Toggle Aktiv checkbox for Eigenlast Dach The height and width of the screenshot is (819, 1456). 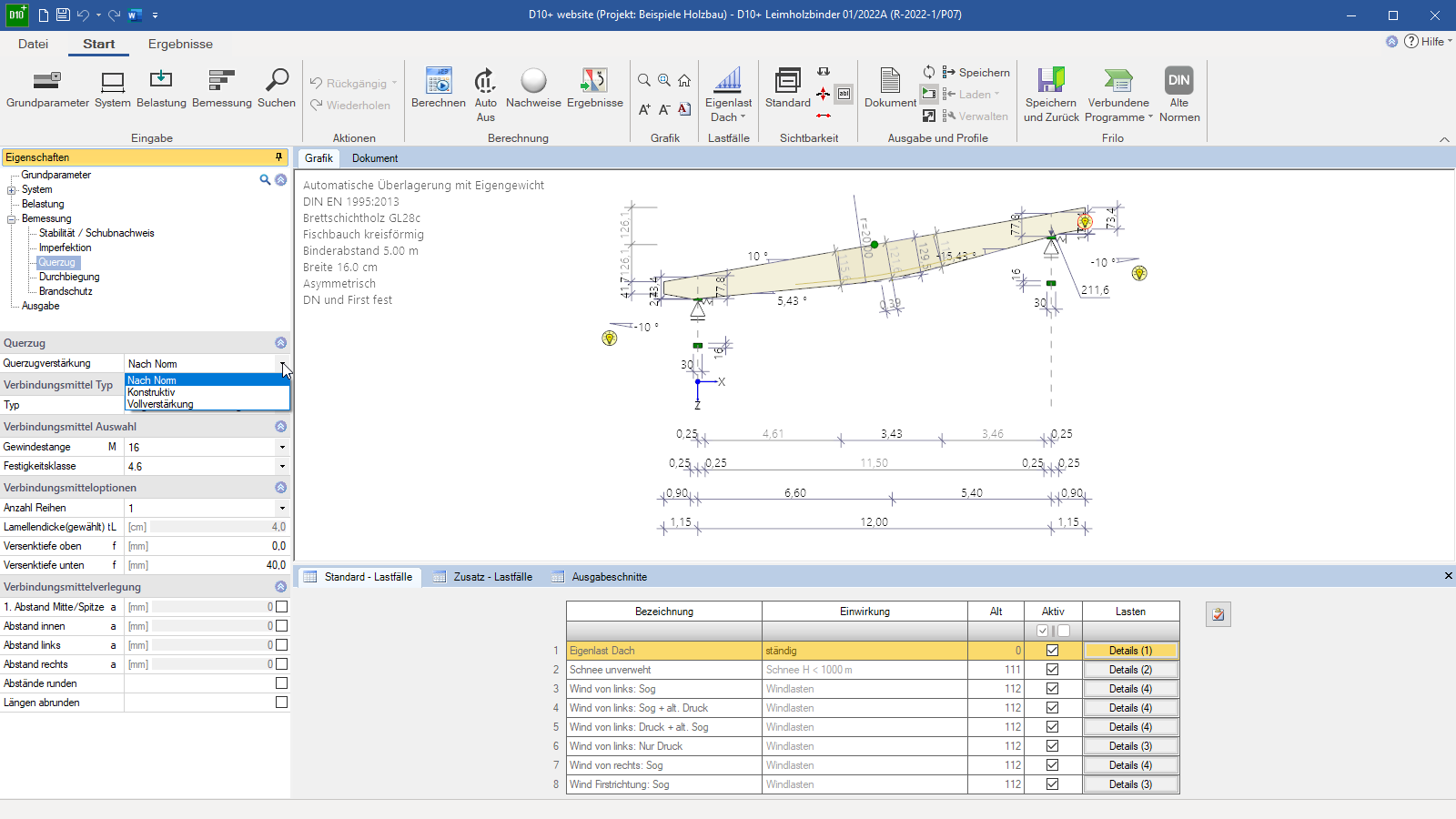(1053, 651)
